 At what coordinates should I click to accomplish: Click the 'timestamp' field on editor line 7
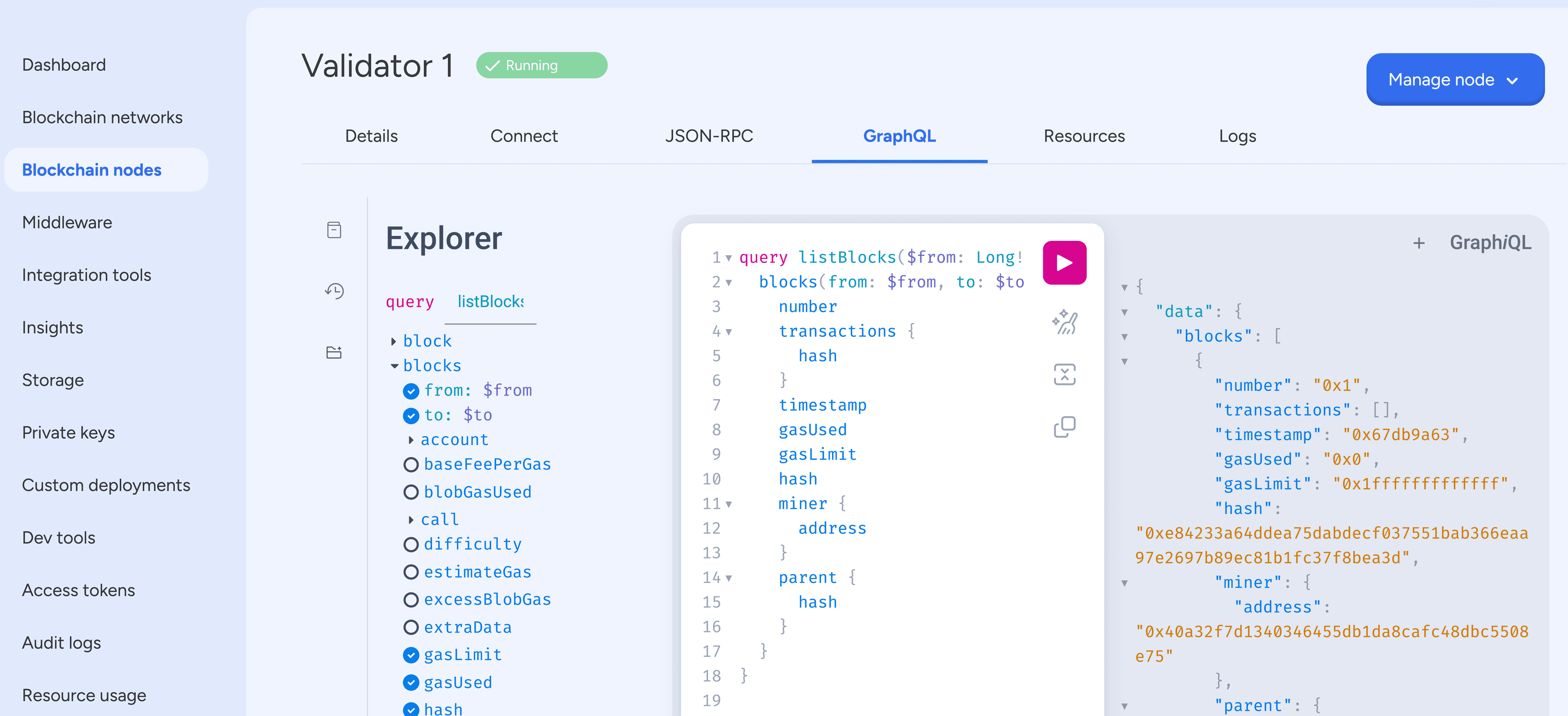pos(822,405)
